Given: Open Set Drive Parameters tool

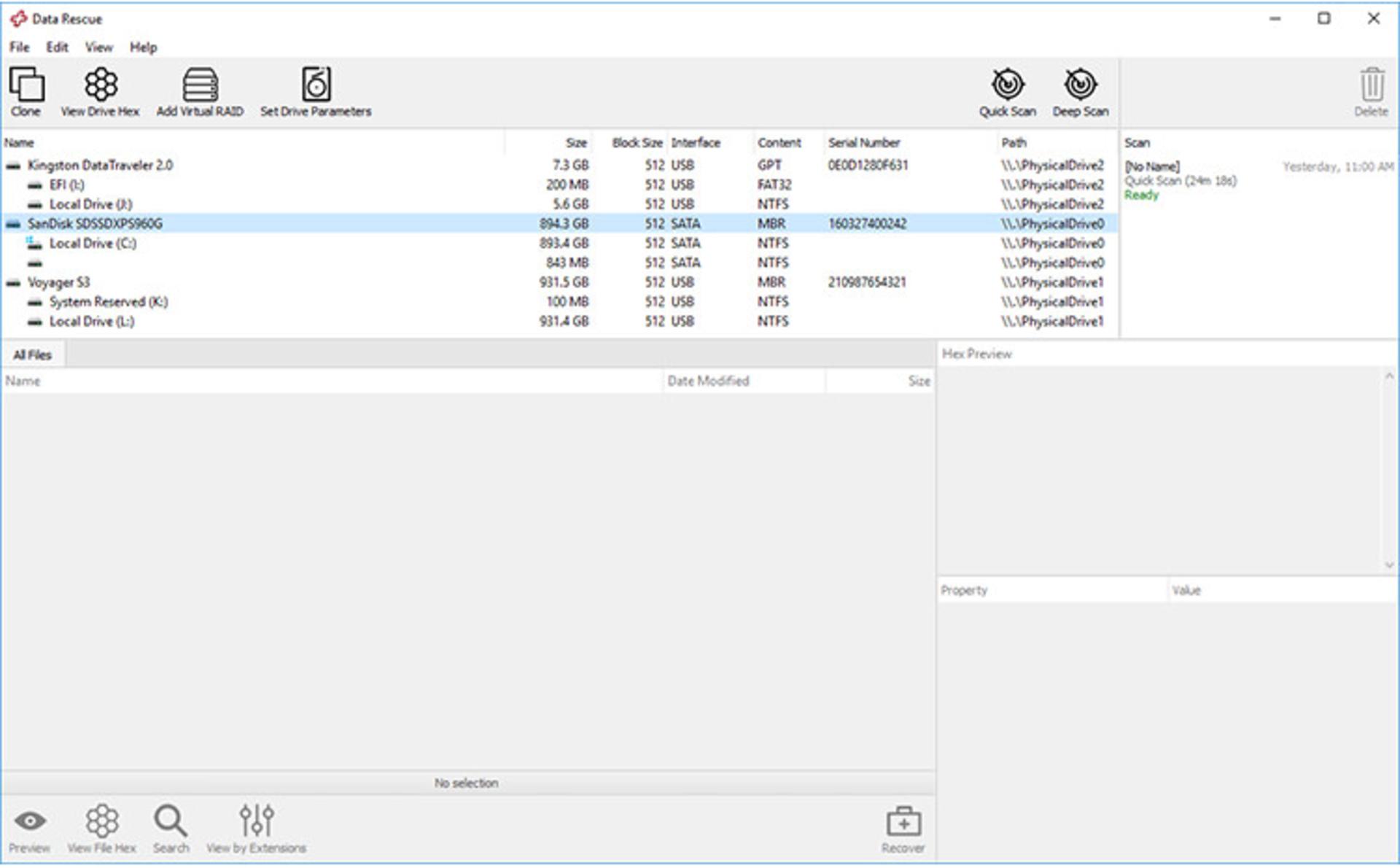Looking at the screenshot, I should click(x=316, y=85).
